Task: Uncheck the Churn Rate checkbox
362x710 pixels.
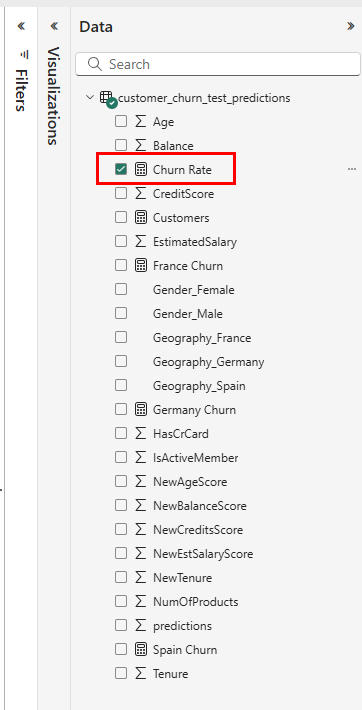Action: click(121, 170)
